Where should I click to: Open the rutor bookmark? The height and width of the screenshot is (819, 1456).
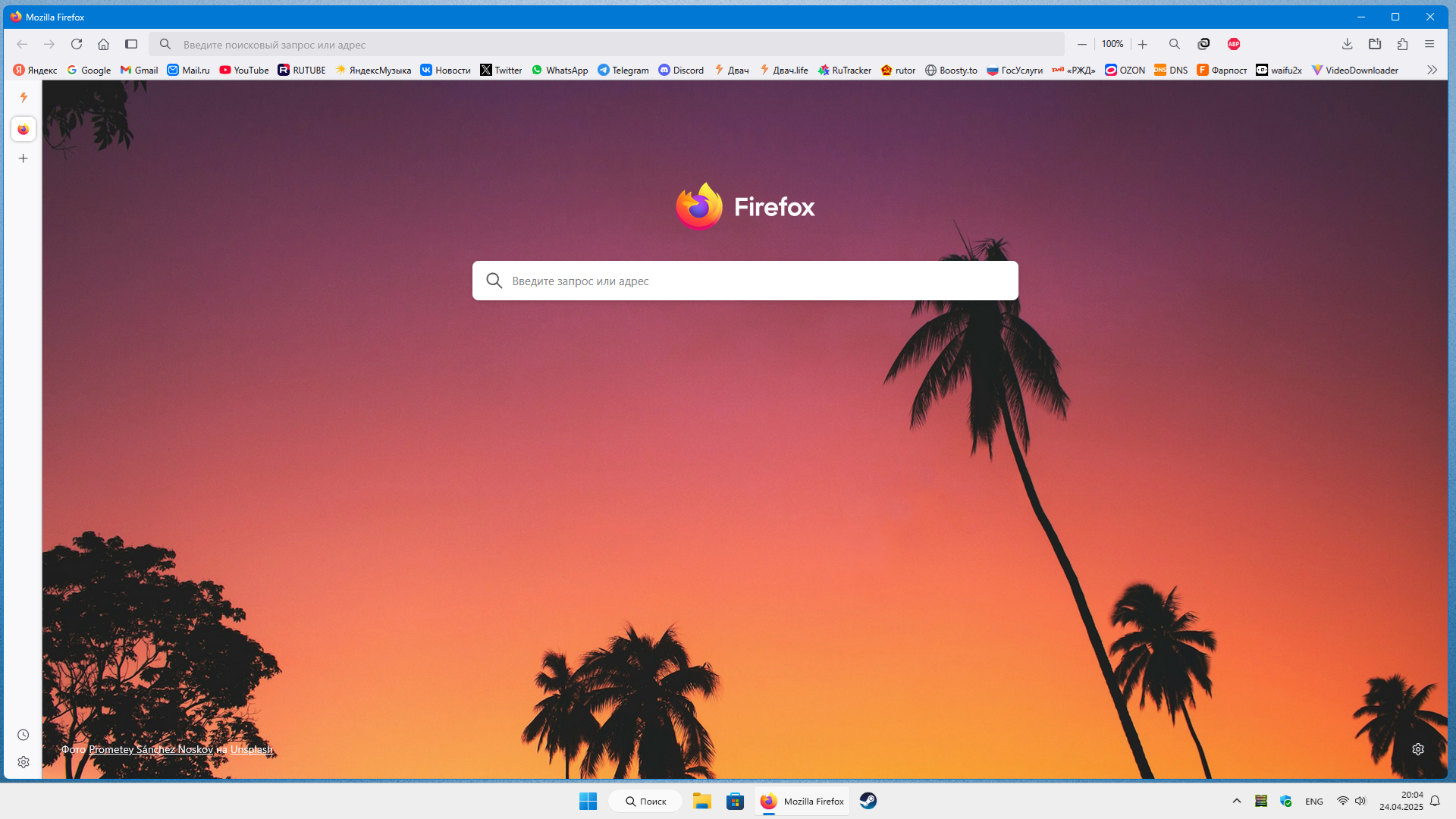coord(899,70)
